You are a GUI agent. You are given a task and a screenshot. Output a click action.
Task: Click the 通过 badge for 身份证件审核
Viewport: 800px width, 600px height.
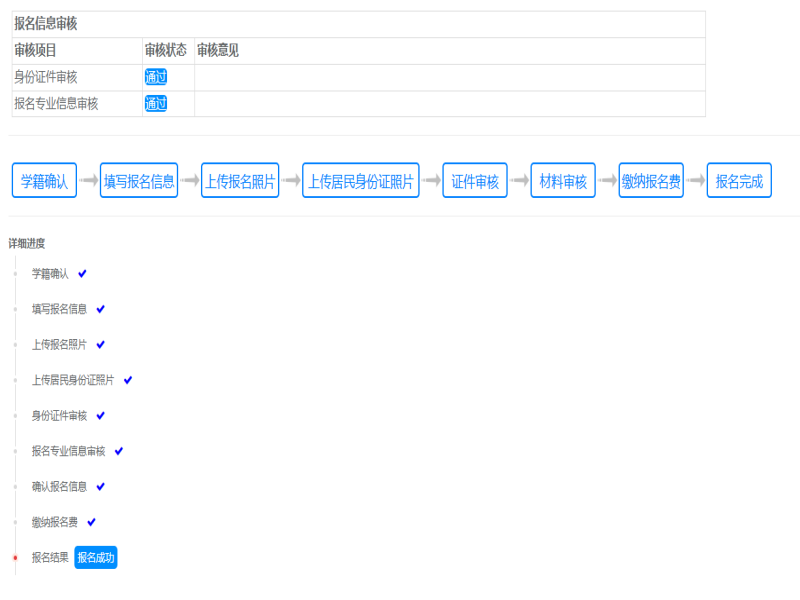155,75
